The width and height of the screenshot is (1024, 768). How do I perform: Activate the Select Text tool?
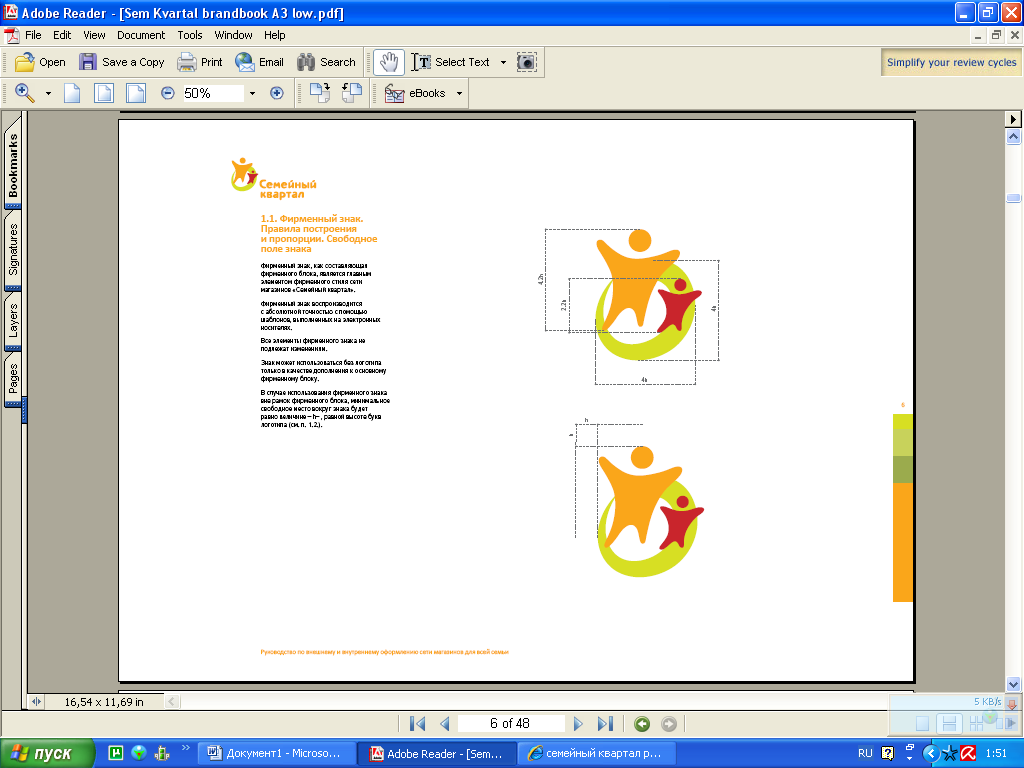click(x=451, y=62)
